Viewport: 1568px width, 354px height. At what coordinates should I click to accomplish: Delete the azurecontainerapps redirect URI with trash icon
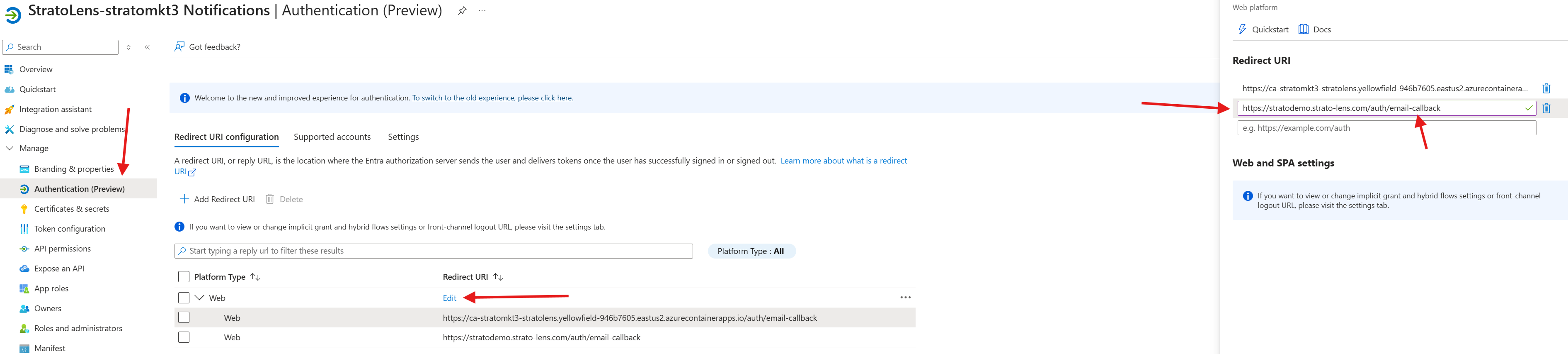(x=1546, y=88)
